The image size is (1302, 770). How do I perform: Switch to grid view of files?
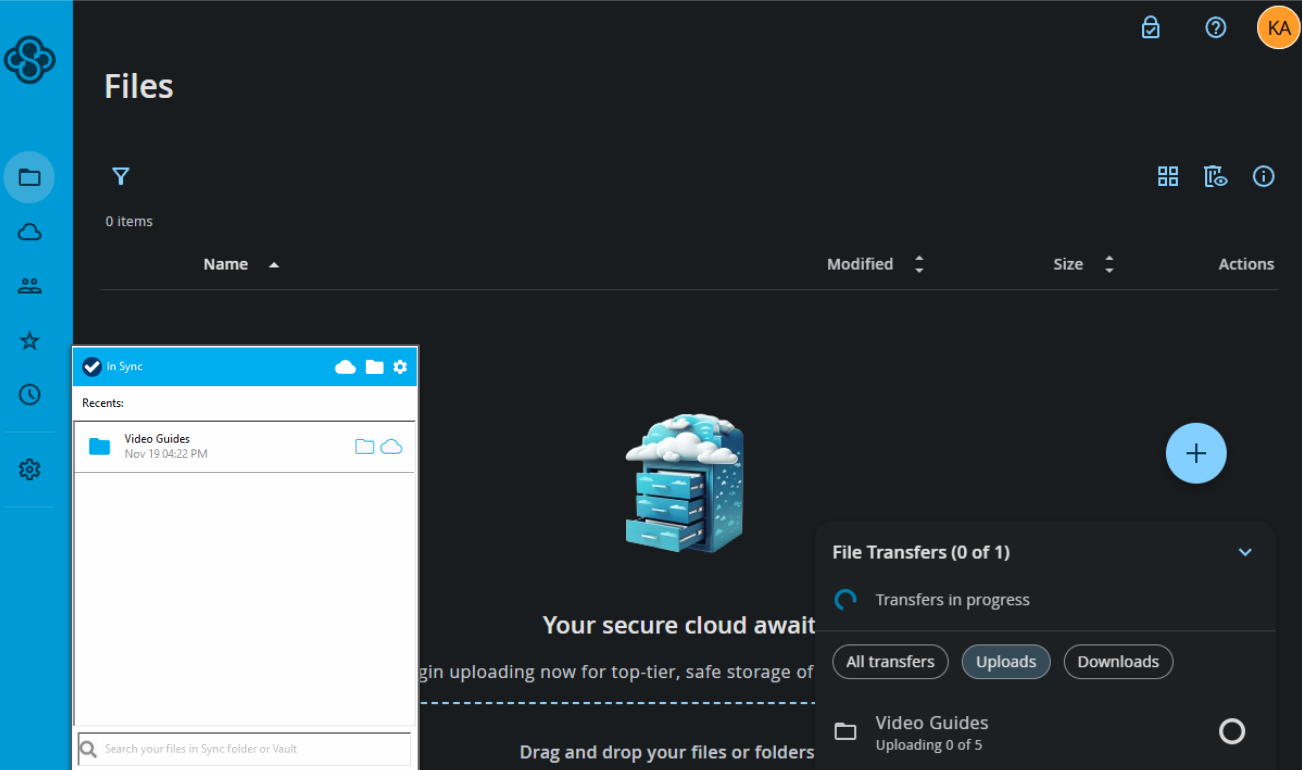click(x=1167, y=176)
